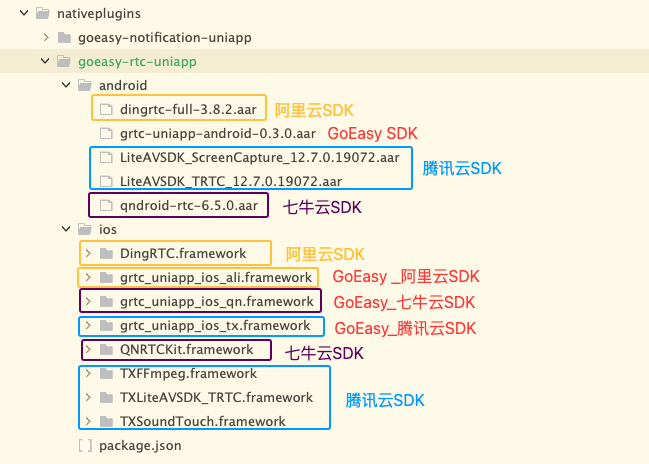Collapse the android folder chevron
The image size is (649, 464).
[x=66, y=85]
